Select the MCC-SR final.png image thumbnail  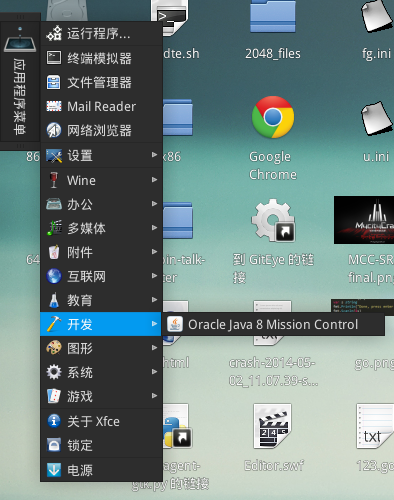pyautogui.click(x=364, y=220)
